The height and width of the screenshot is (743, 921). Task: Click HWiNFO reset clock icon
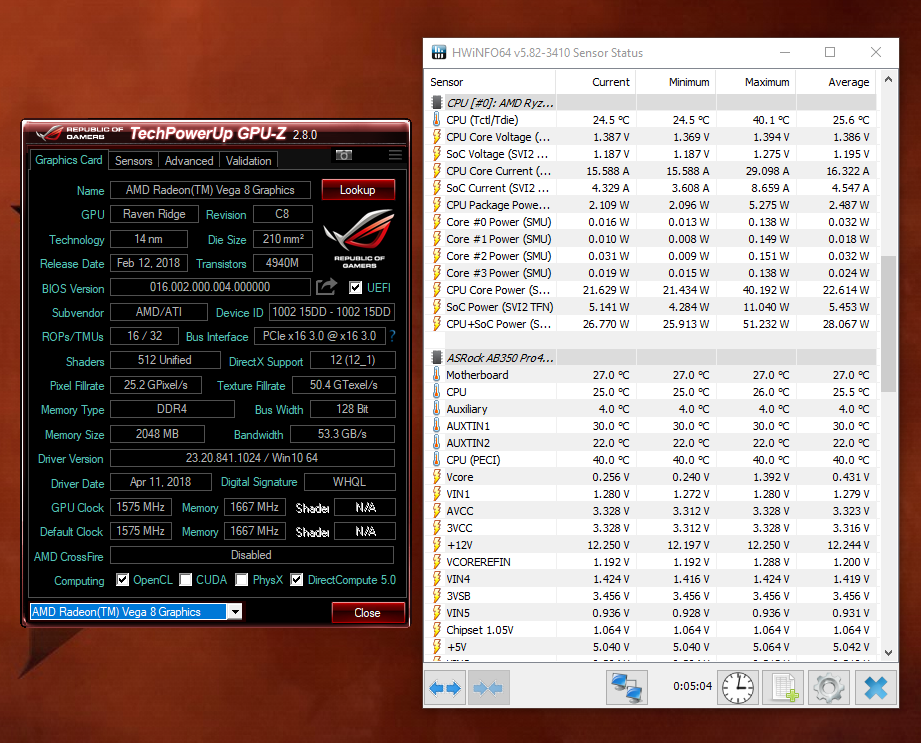coord(737,687)
